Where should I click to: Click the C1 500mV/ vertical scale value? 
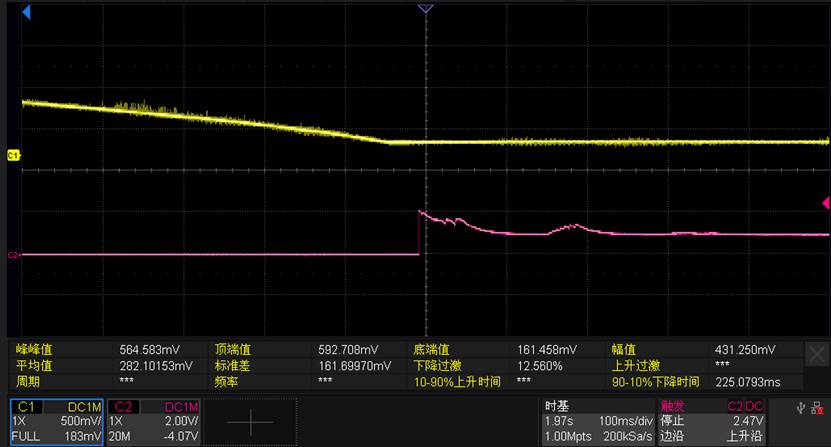[x=81, y=421]
